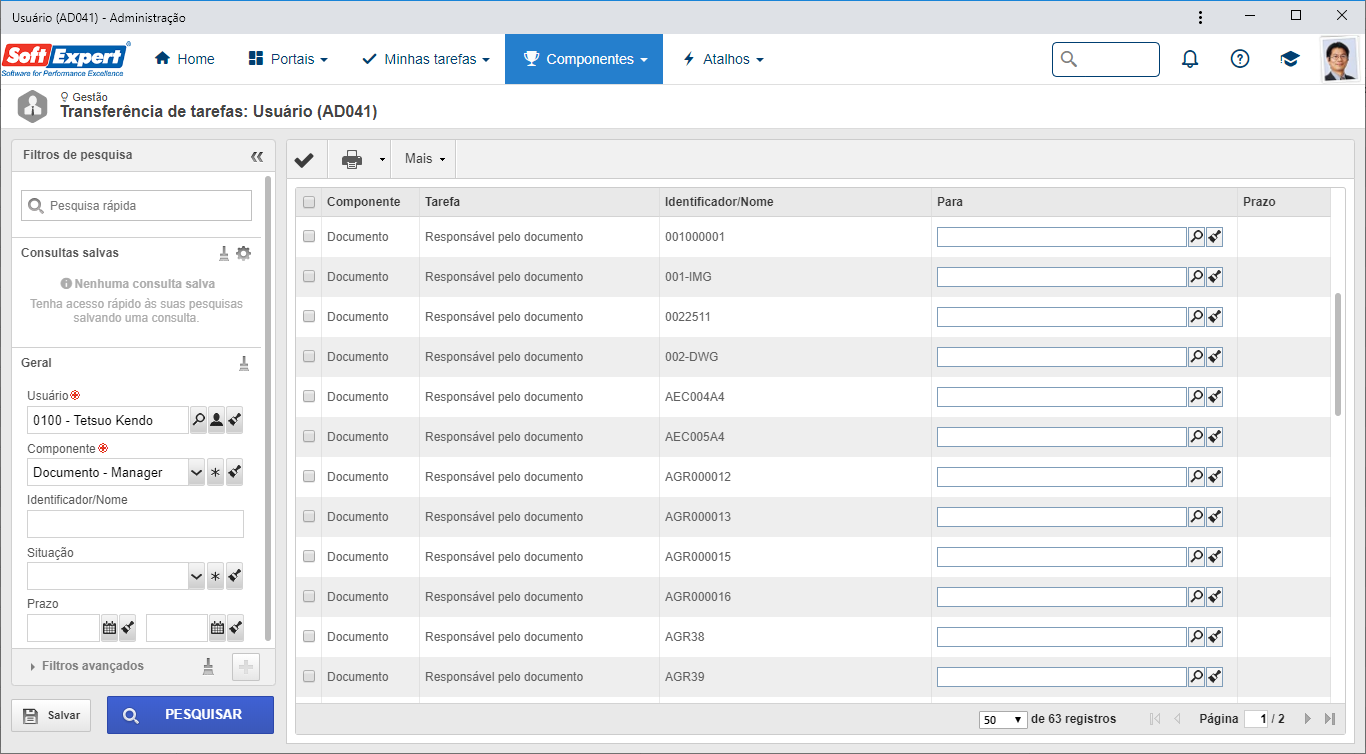
Task: Click the results table vertical scrollbar
Action: [1338, 354]
